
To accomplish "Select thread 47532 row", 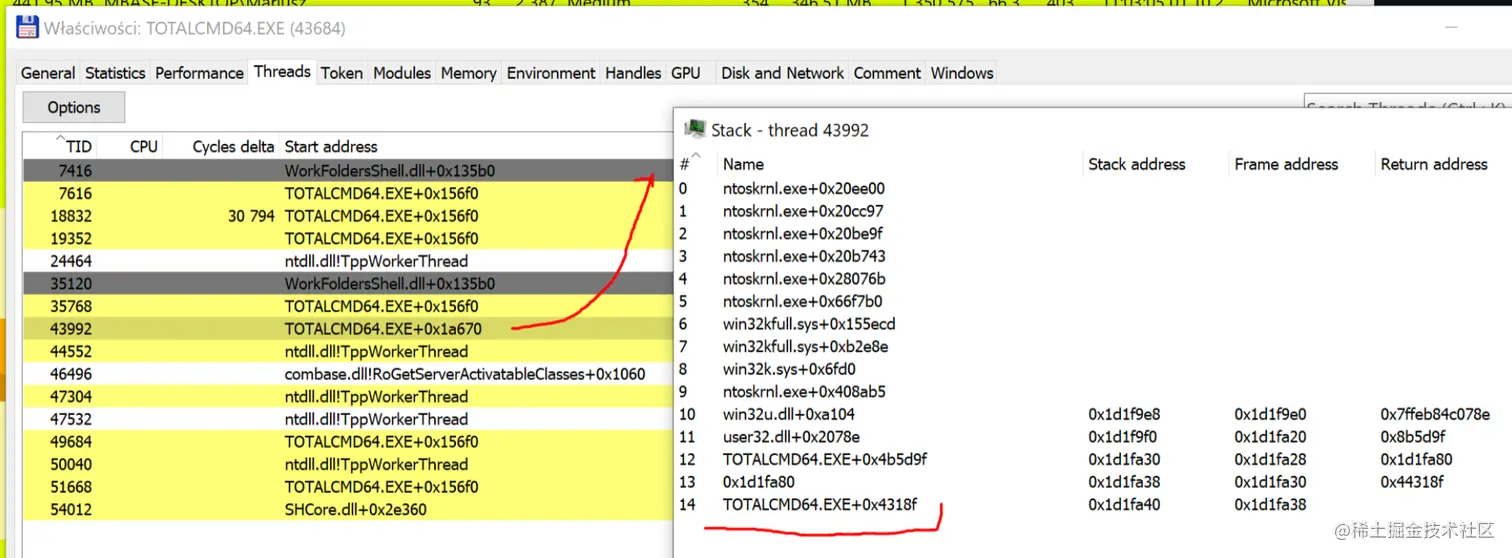I will [348, 419].
